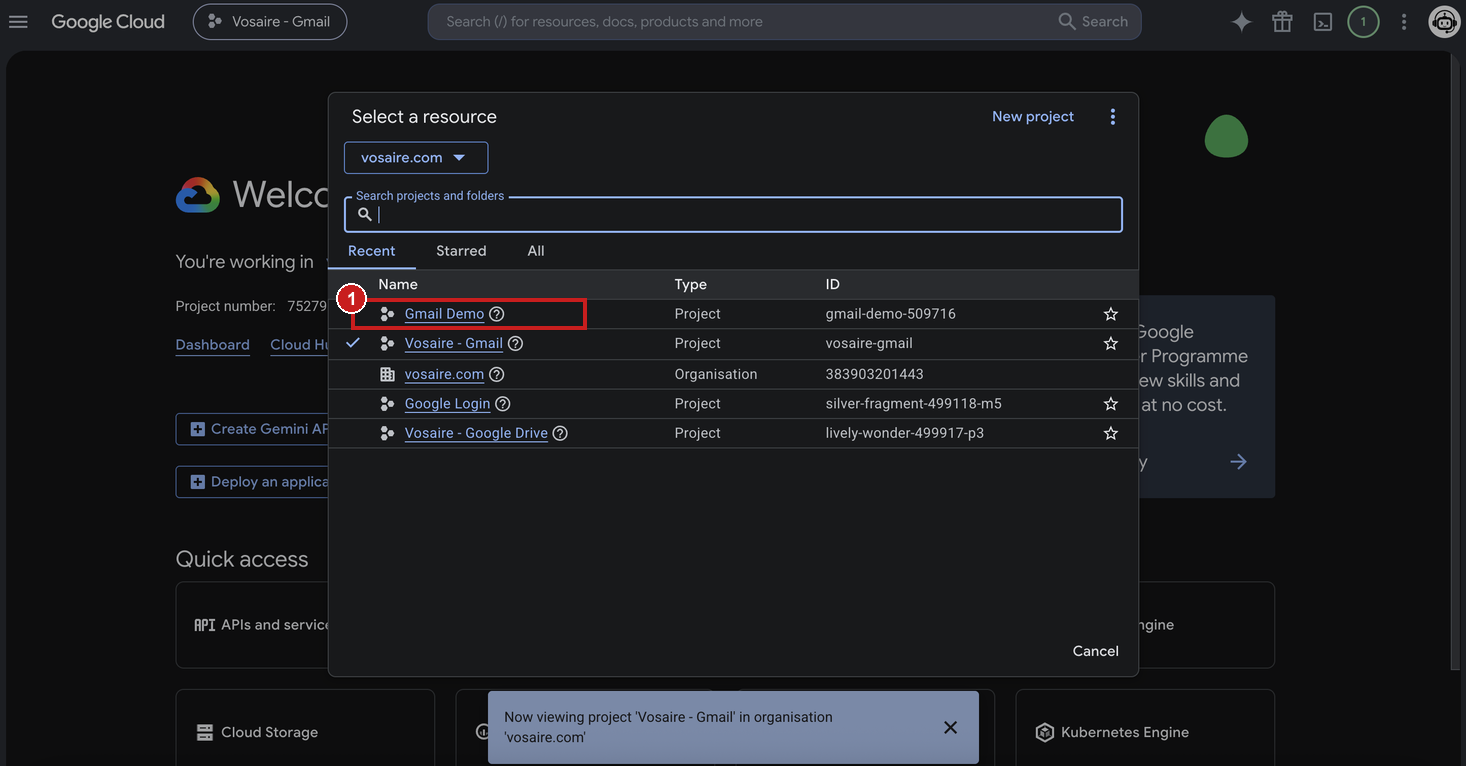The height and width of the screenshot is (766, 1466).
Task: Open the notifications badge showing 1
Action: [x=1363, y=22]
